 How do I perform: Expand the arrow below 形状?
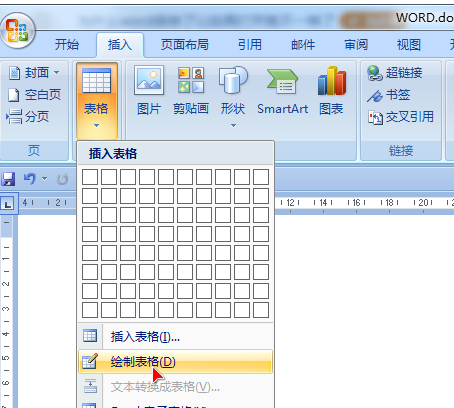[x=233, y=126]
